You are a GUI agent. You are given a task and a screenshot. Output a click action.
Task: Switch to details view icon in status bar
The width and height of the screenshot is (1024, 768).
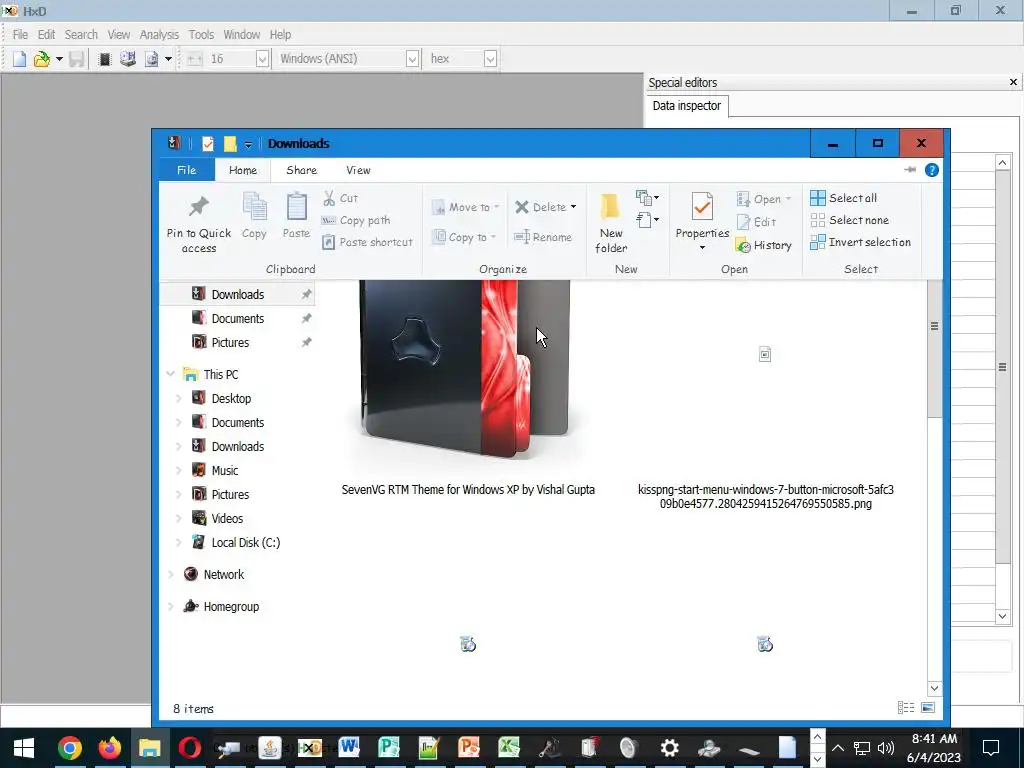pos(906,707)
